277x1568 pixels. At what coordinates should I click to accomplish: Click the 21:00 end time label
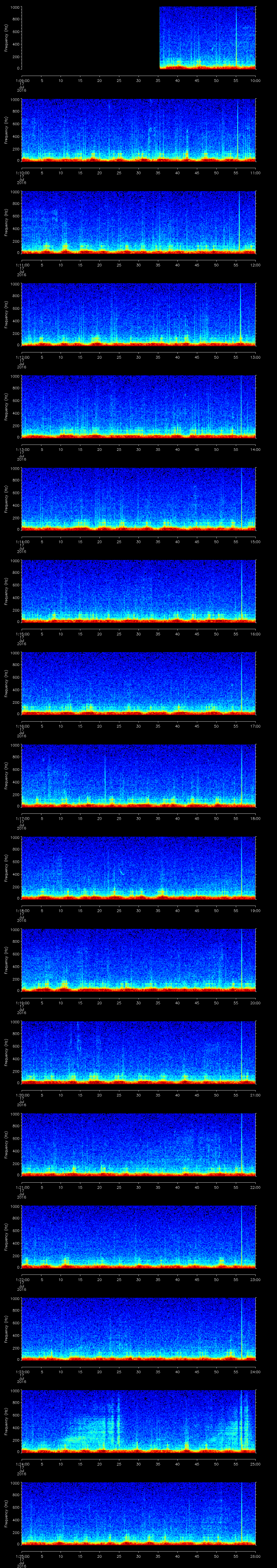pyautogui.click(x=256, y=1095)
